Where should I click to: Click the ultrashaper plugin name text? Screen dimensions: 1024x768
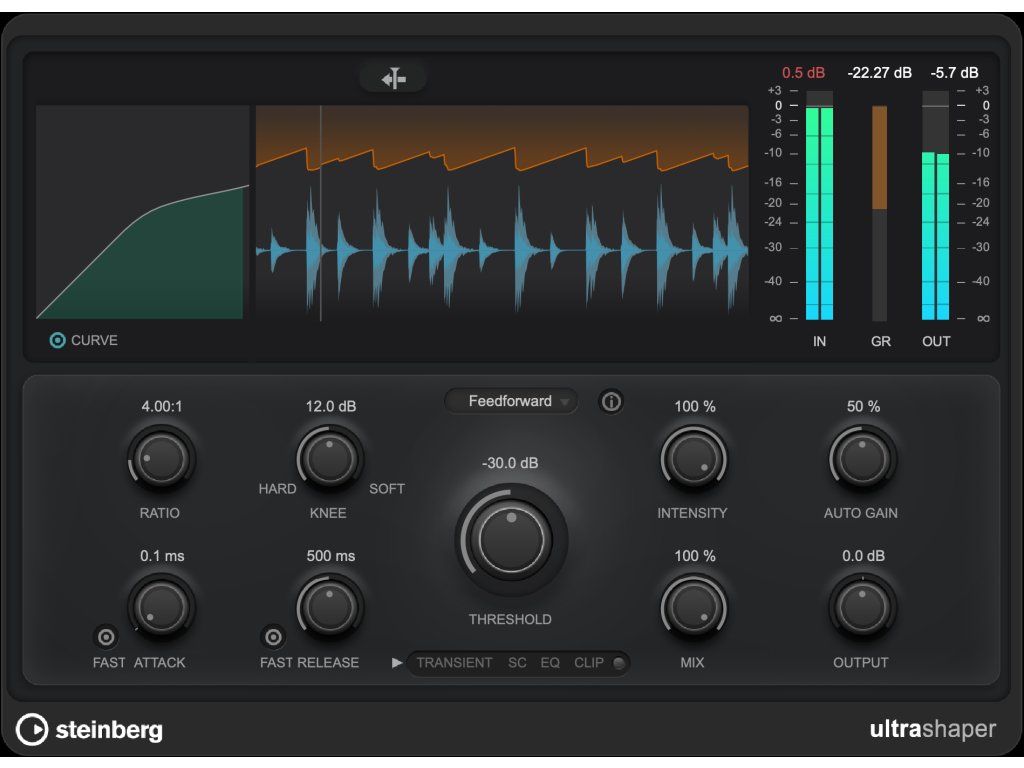coord(933,729)
